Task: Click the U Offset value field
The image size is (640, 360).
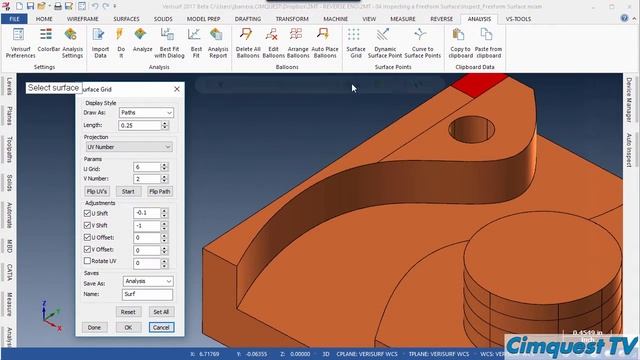Action: (147, 238)
